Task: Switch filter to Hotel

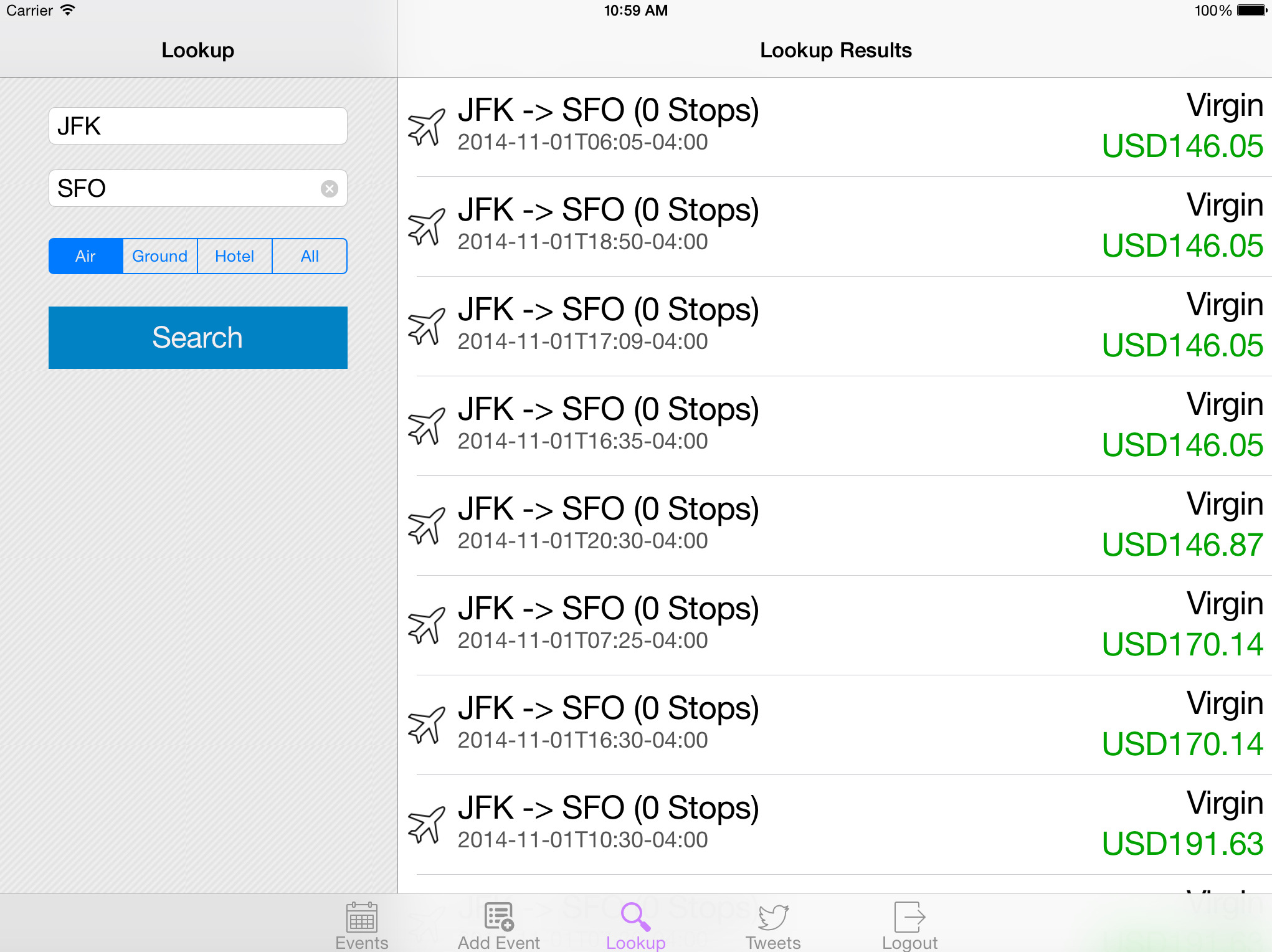Action: pyautogui.click(x=235, y=256)
